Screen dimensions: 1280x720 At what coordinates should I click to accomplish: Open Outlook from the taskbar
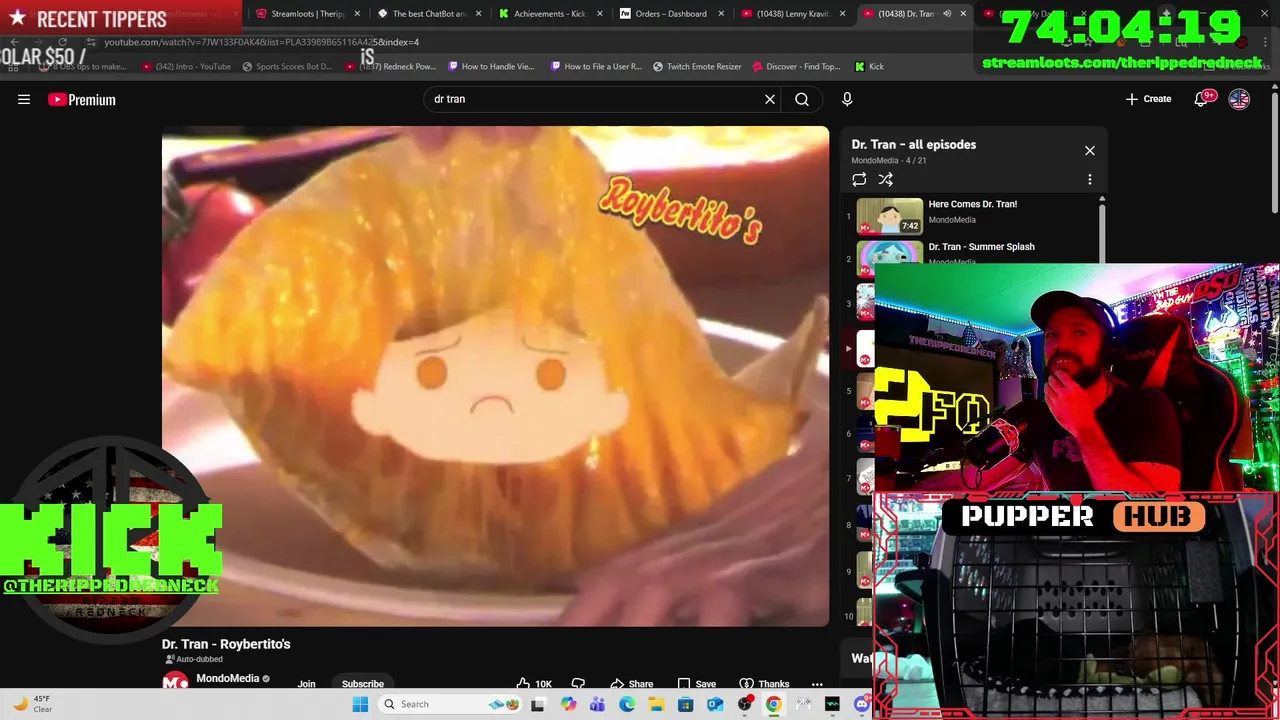pos(715,704)
